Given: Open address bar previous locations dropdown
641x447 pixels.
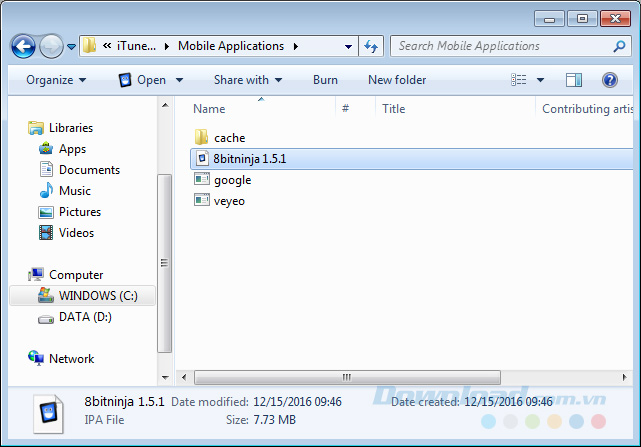Looking at the screenshot, I should (348, 46).
